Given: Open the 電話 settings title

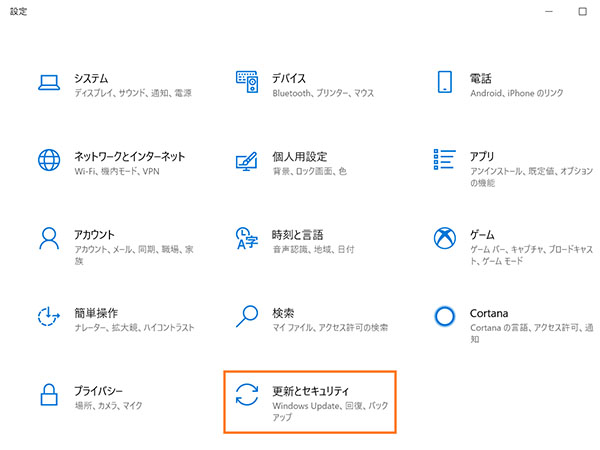Looking at the screenshot, I should tap(481, 78).
